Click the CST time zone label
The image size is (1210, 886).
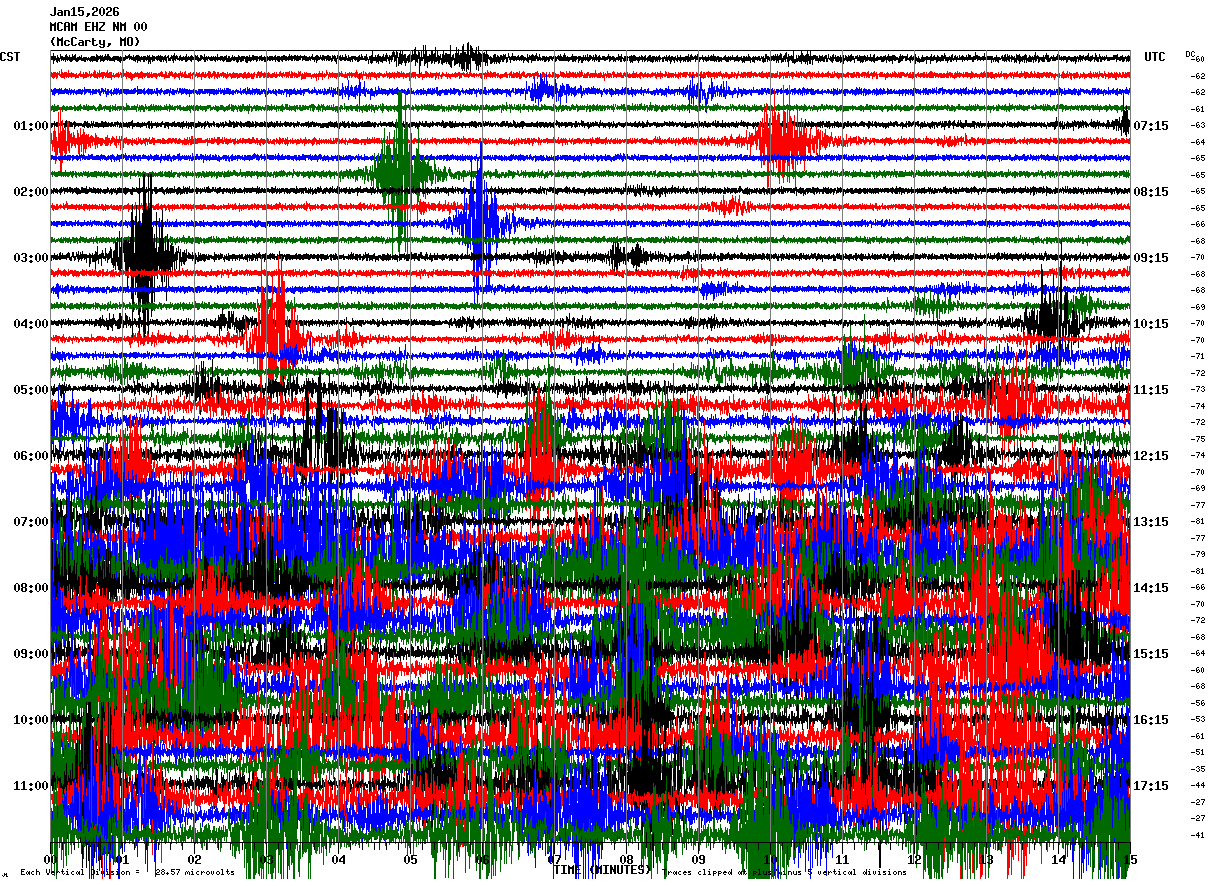point(10,57)
